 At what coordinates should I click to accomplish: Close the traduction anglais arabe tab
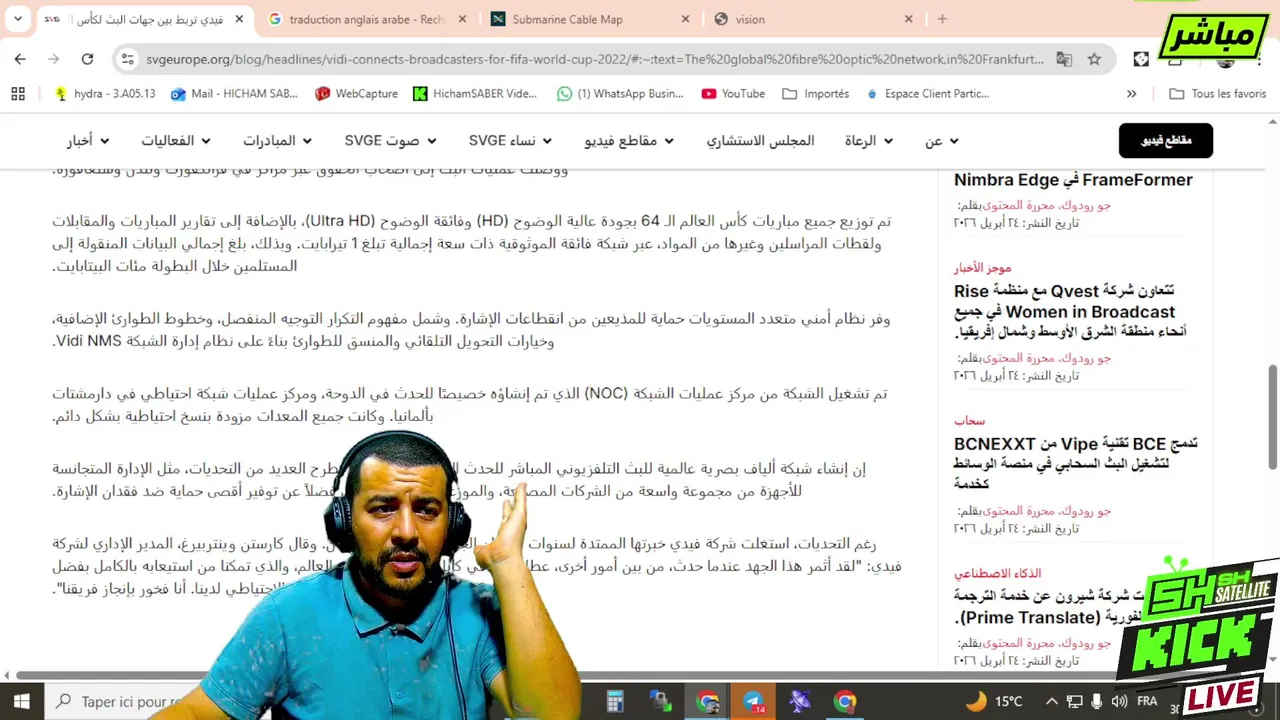tap(461, 19)
